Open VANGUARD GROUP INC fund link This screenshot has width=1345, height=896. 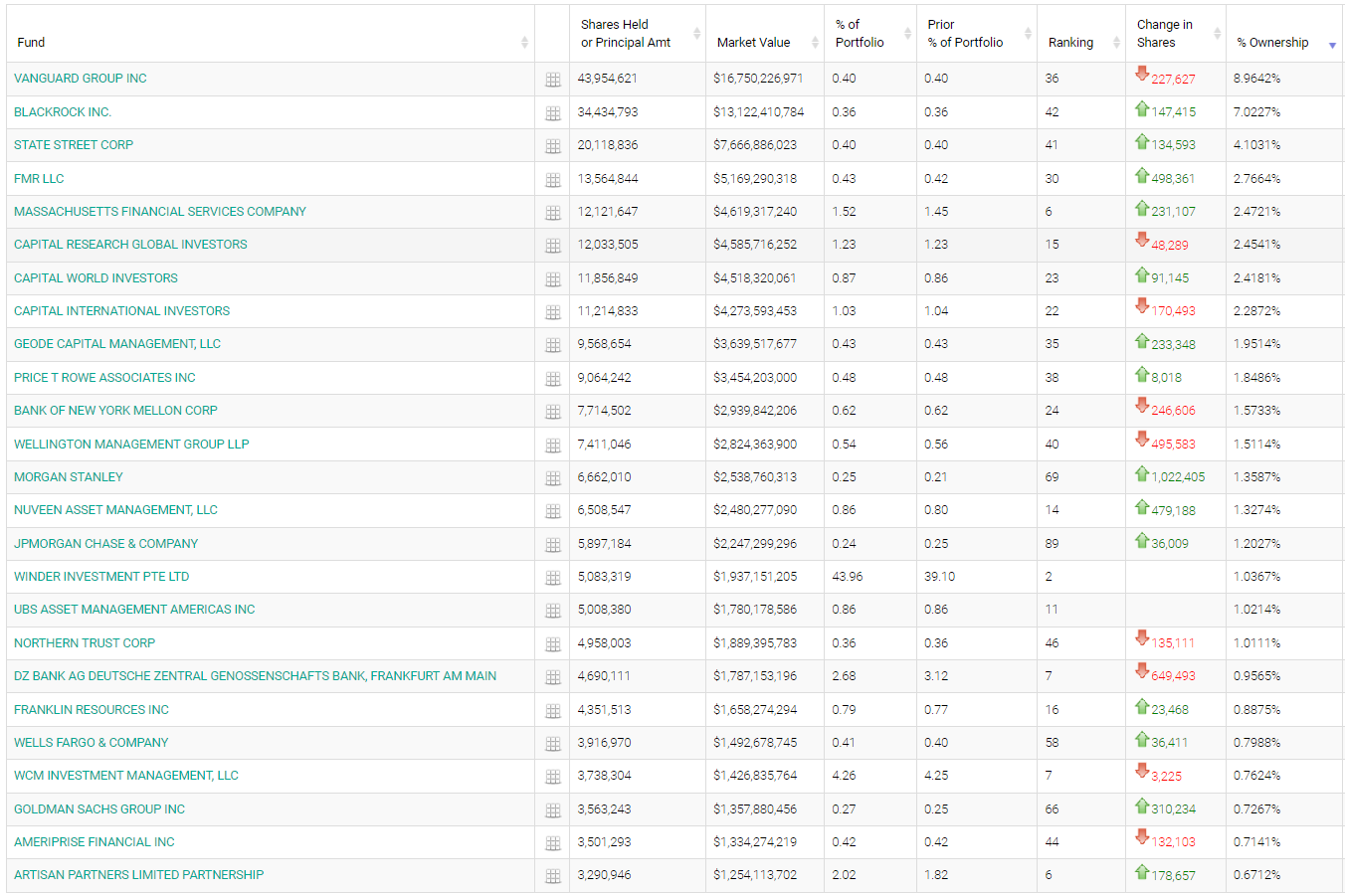coord(81,79)
